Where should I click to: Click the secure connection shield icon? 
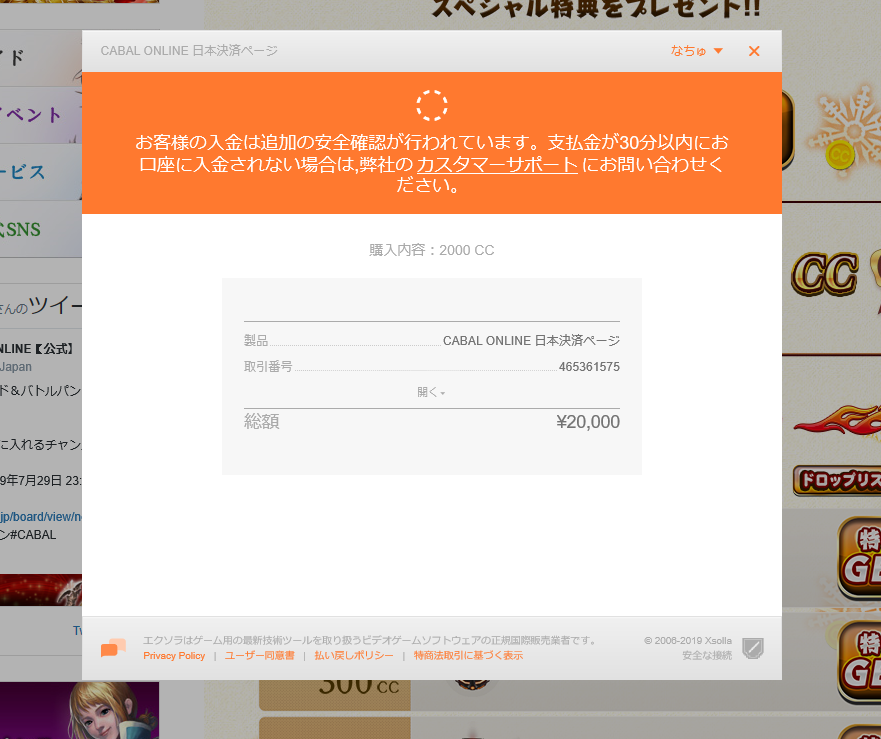click(753, 648)
